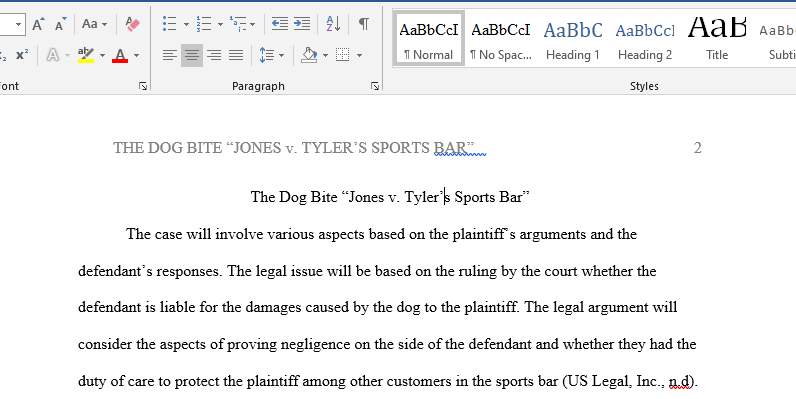Screen dimensions: 796x399
Task: Decrease paragraph indent
Action: coord(280,24)
